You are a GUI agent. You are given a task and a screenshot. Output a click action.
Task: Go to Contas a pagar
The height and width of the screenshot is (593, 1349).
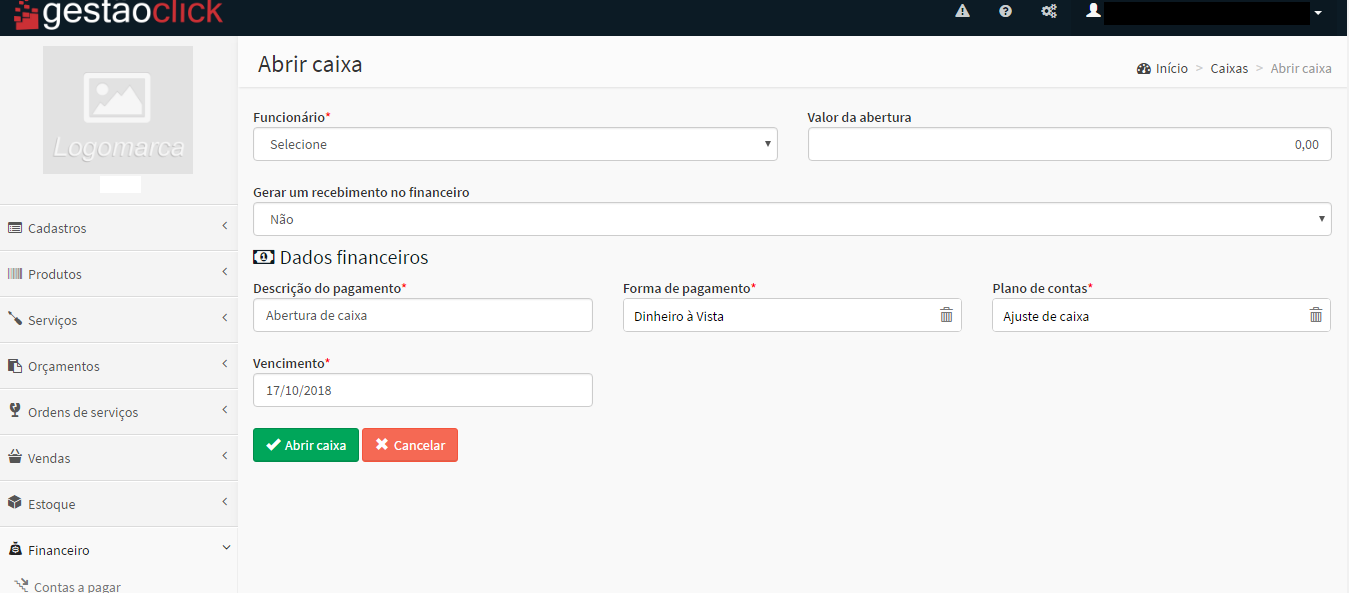77,586
